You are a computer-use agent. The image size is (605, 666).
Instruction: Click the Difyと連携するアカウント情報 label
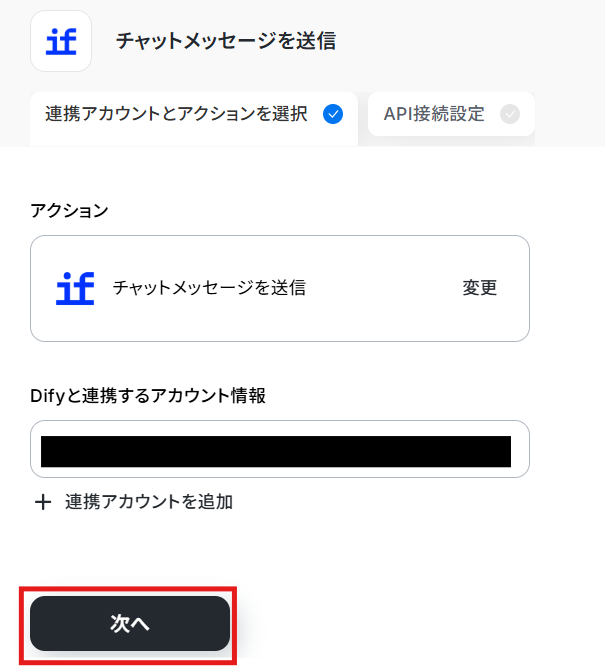tap(148, 395)
